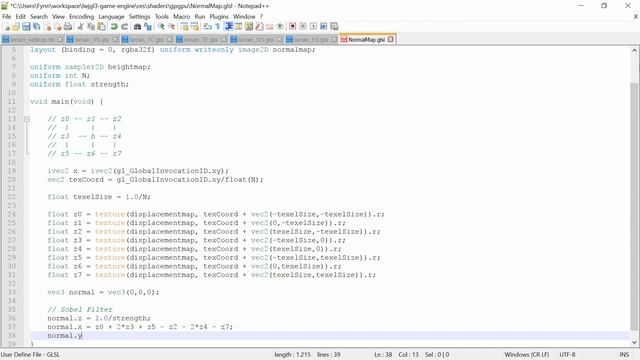640x360 pixels.
Task: Start macro recording with the red record icon
Action: 292,27
